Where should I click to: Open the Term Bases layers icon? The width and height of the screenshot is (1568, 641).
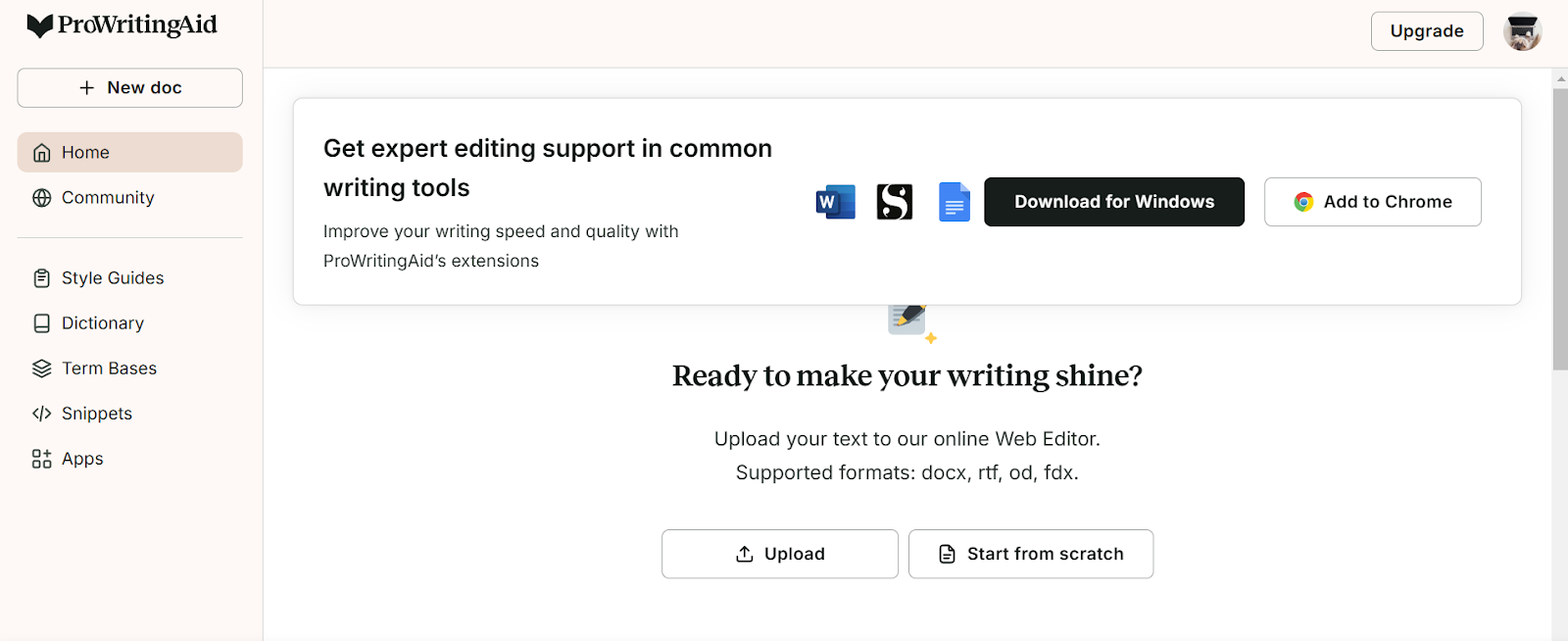click(x=40, y=368)
